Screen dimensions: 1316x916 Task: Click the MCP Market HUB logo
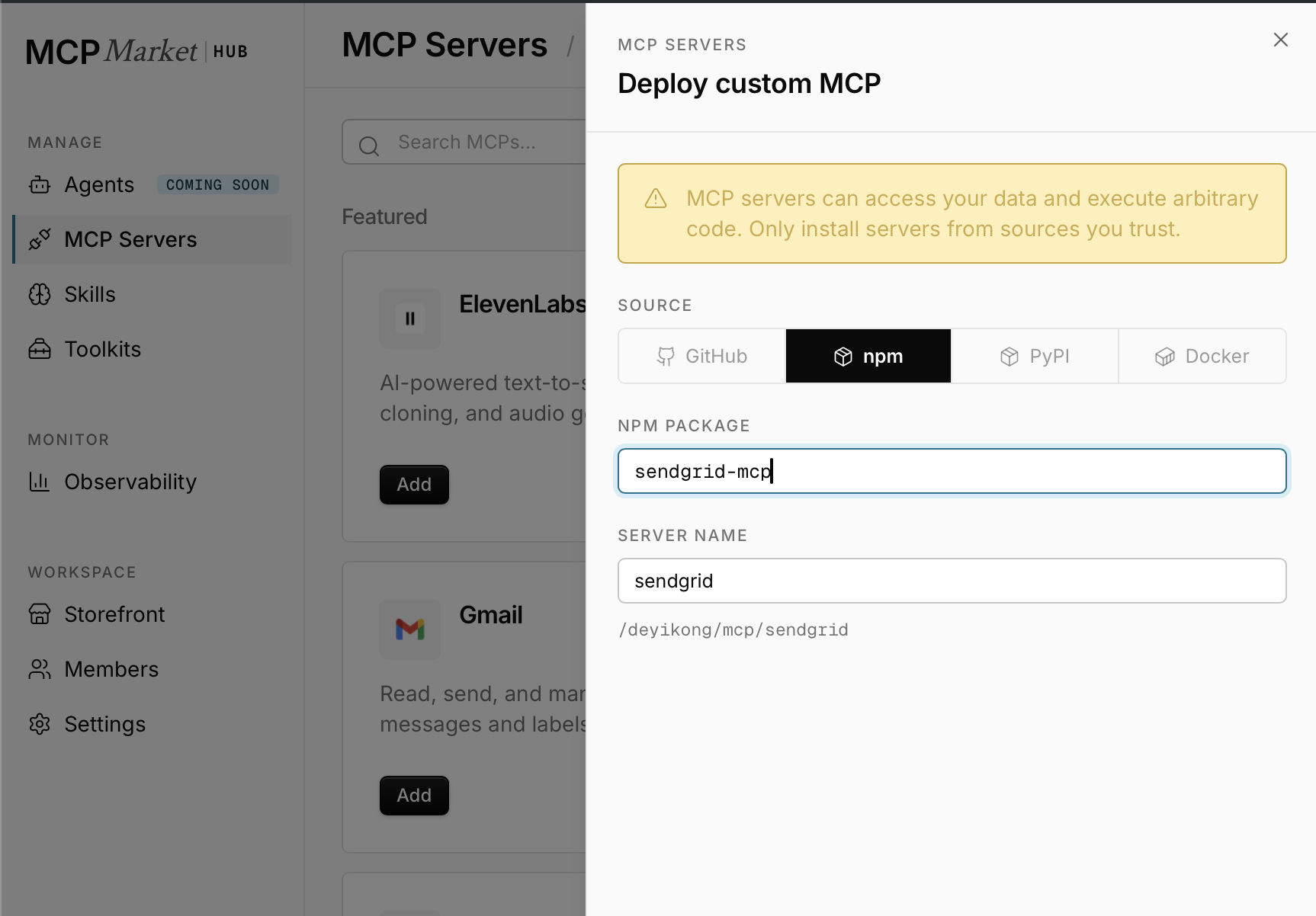(136, 52)
